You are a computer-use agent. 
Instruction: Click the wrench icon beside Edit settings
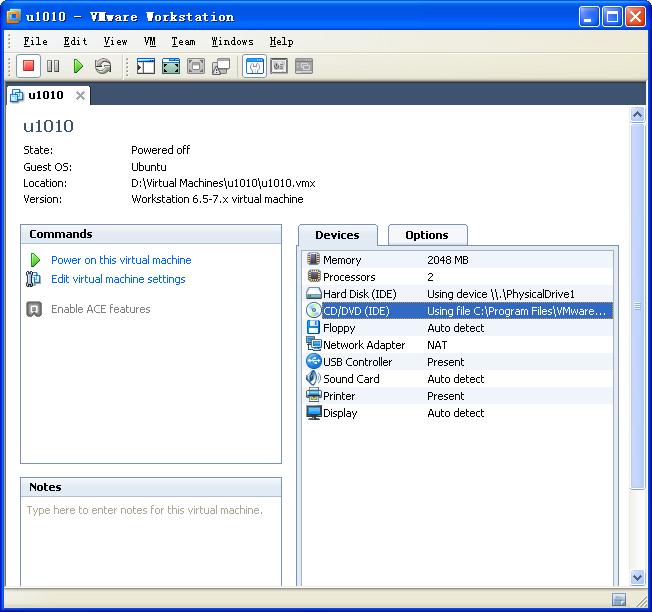pyautogui.click(x=33, y=279)
